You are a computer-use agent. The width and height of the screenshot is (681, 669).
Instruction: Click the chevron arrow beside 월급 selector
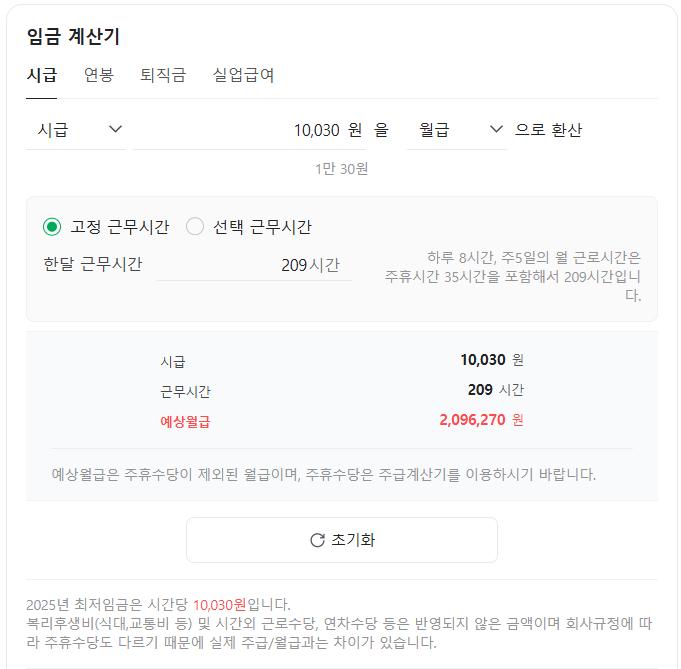[496, 129]
